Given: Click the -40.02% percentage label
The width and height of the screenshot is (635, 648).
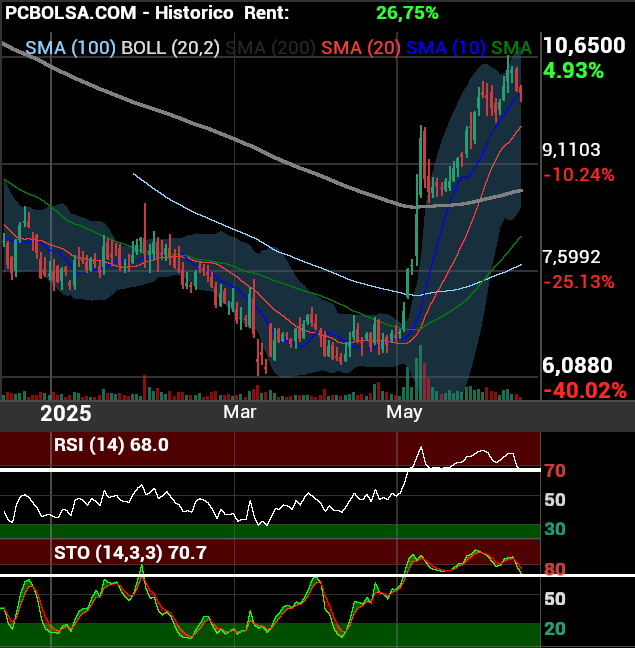Looking at the screenshot, I should click(585, 391).
